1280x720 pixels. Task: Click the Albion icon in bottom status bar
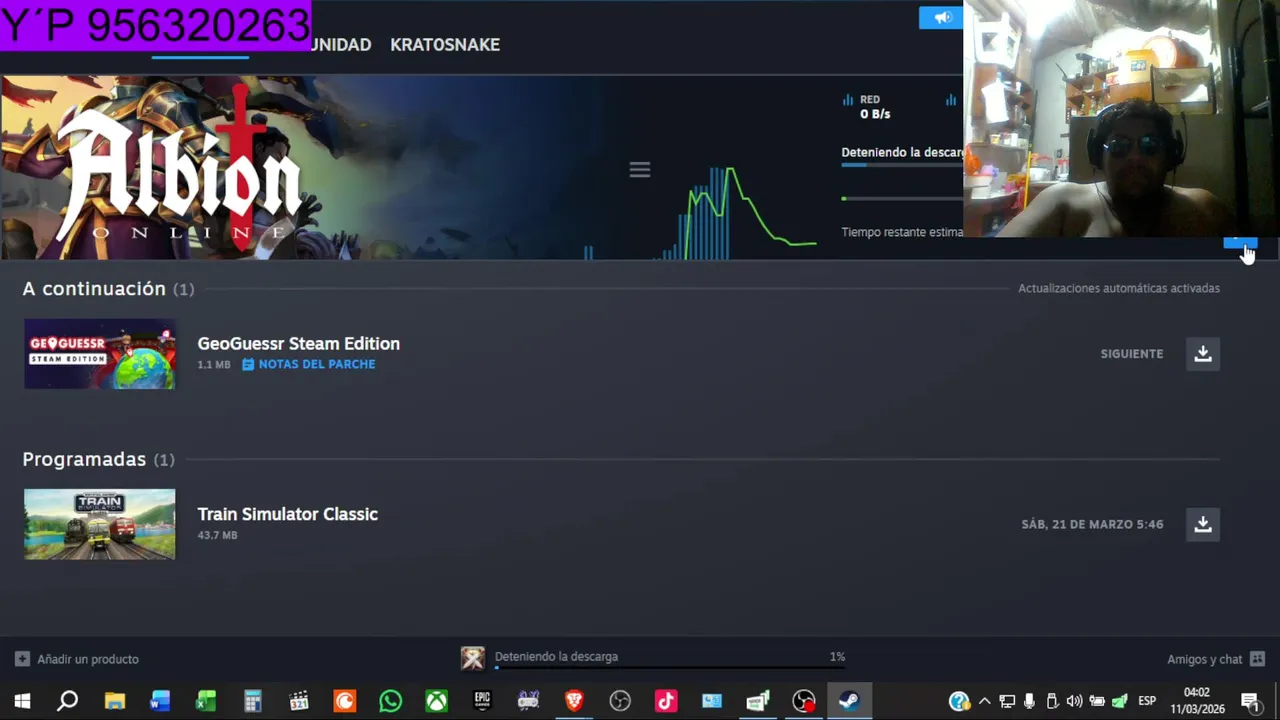[x=473, y=658]
